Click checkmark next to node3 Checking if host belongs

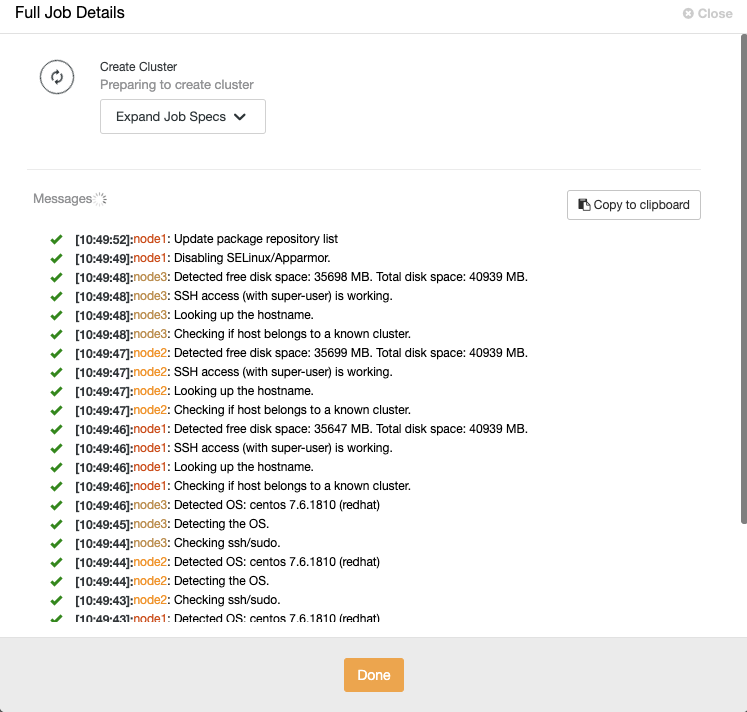coord(56,334)
